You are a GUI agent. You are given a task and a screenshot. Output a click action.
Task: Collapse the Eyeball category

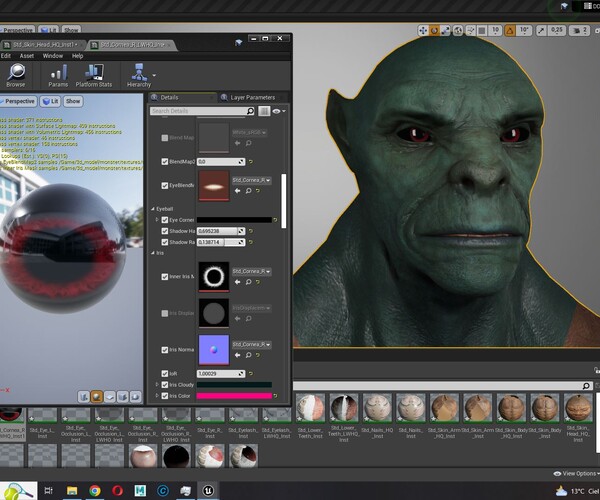tap(153, 209)
